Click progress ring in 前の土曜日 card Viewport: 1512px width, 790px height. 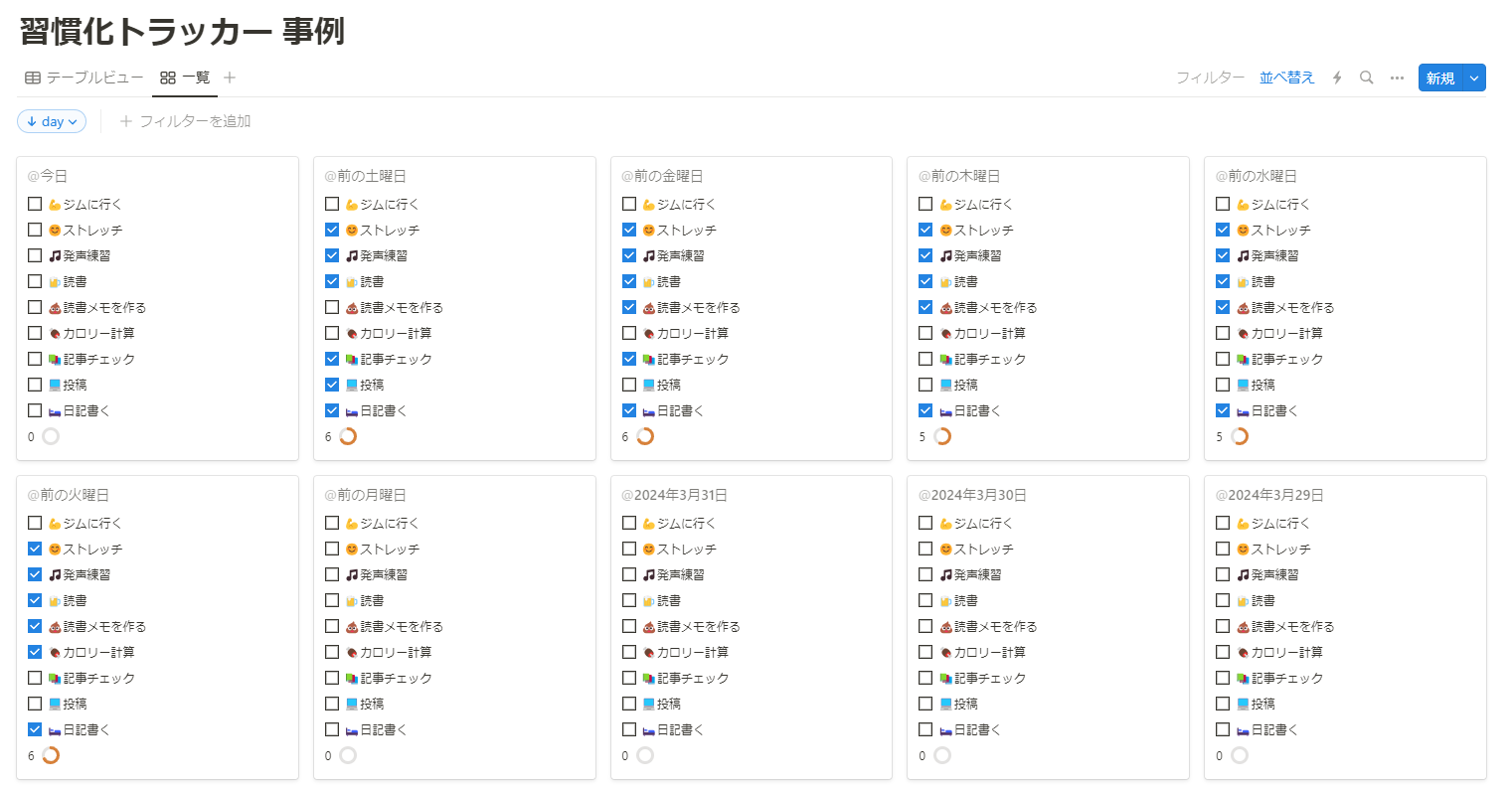[x=348, y=436]
